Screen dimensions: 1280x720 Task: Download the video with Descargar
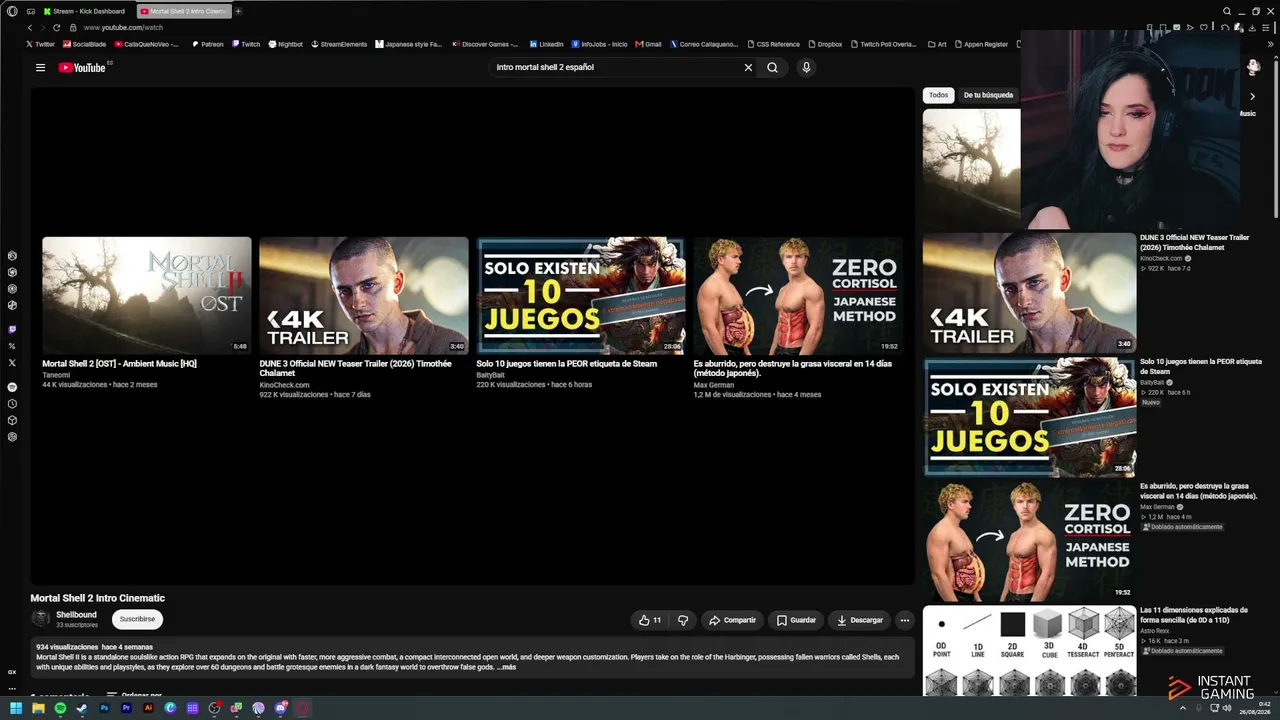coord(860,620)
